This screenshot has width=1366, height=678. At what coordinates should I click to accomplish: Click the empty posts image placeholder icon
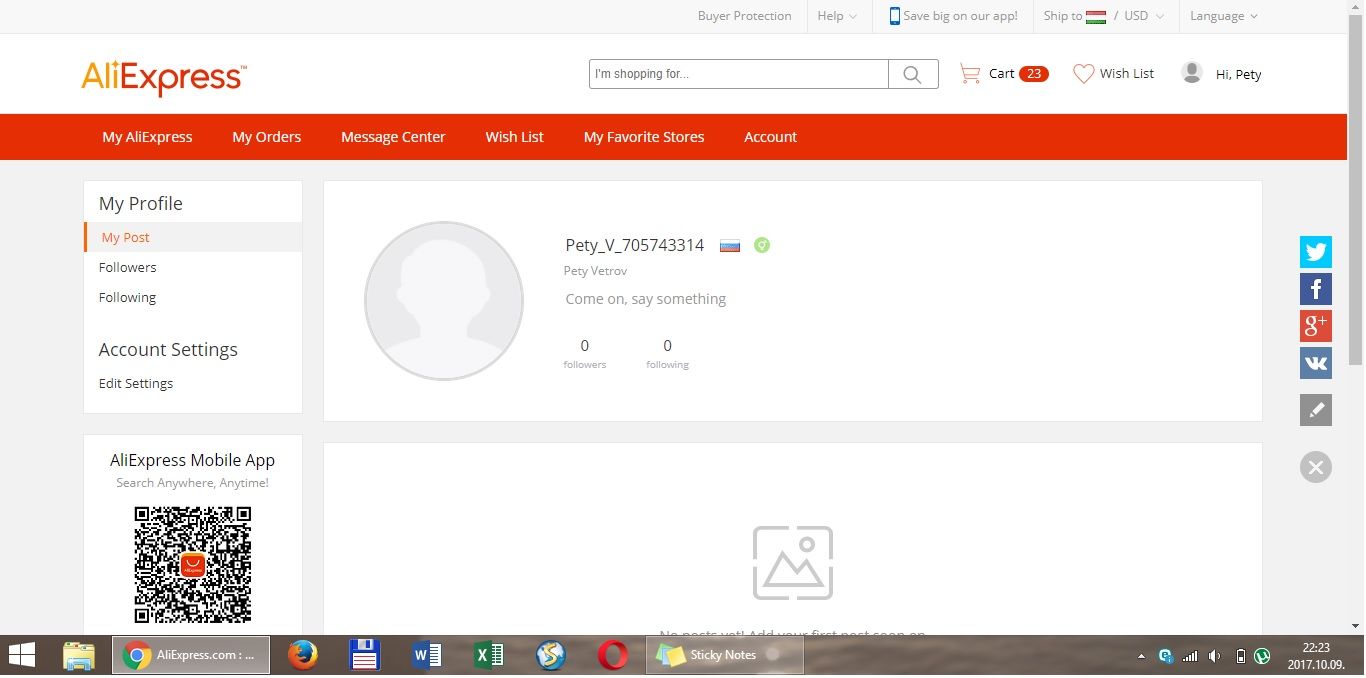[793, 563]
